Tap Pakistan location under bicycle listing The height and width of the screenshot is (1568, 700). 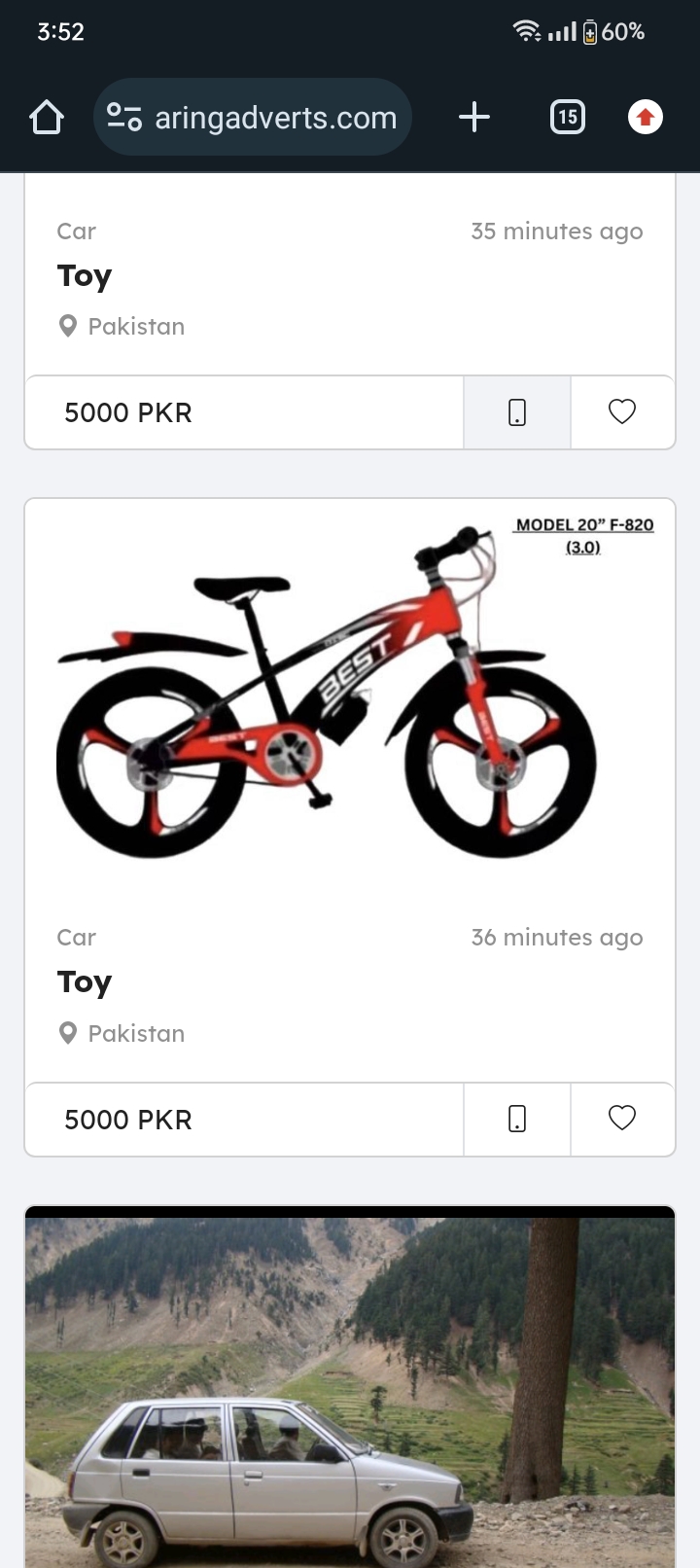pos(122,1033)
